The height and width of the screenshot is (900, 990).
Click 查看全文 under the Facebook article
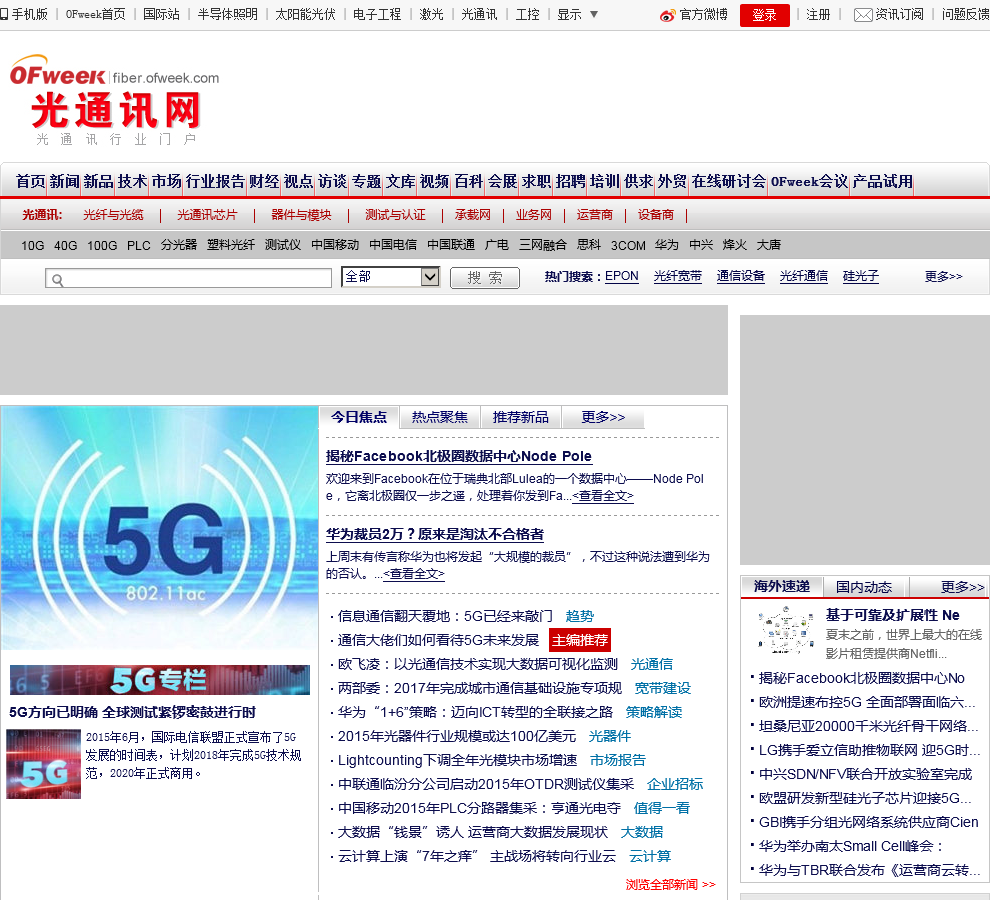(x=602, y=496)
